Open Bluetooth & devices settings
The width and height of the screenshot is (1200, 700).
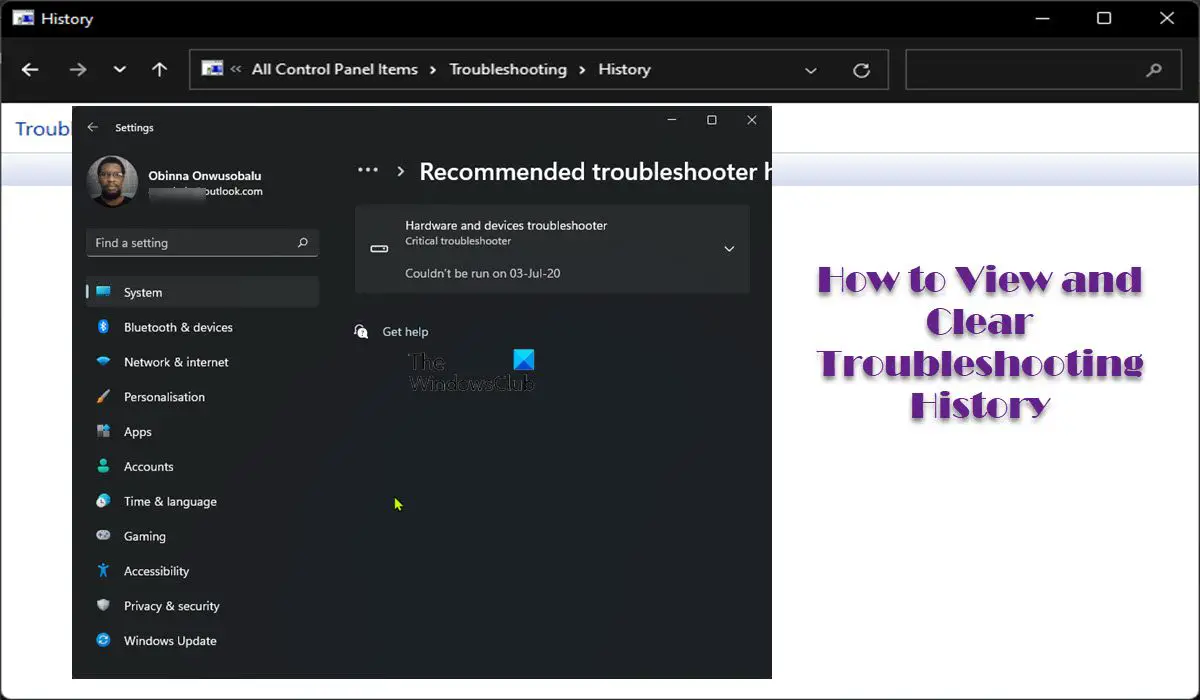point(203,327)
